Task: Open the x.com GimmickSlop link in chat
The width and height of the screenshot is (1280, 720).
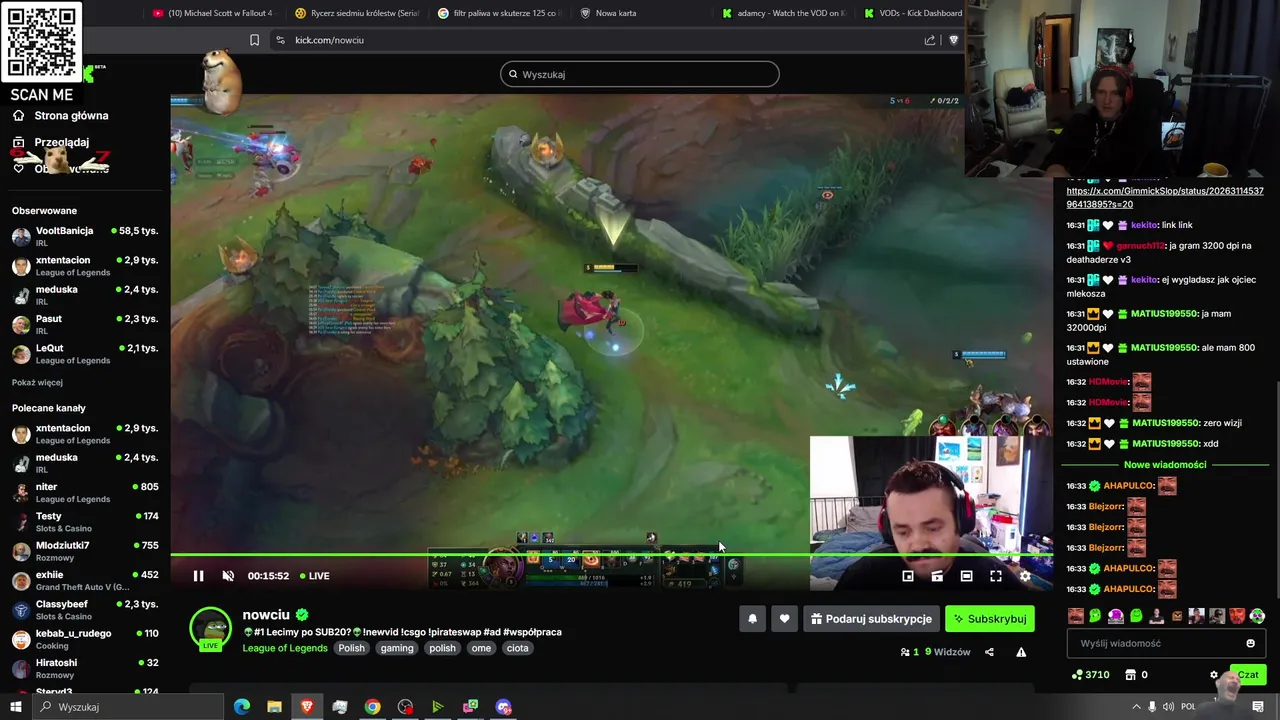Action: 1164,197
